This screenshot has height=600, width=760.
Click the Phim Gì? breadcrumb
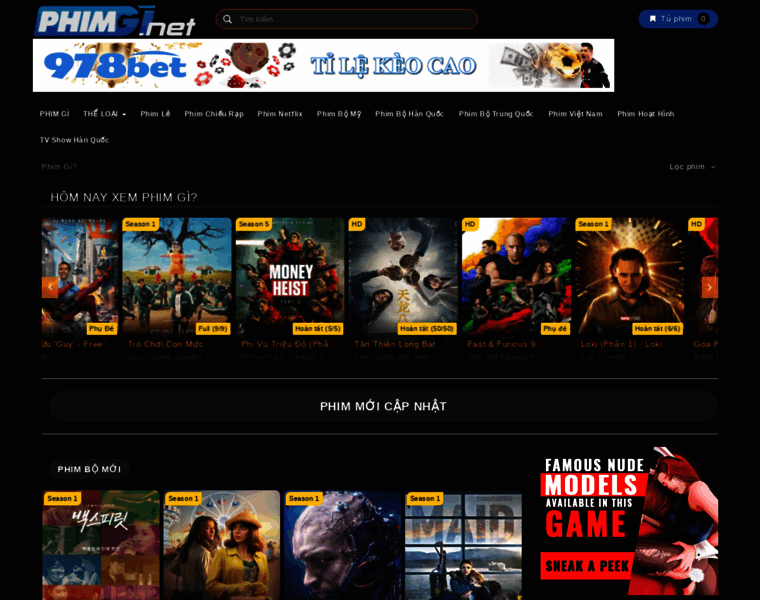(x=59, y=167)
